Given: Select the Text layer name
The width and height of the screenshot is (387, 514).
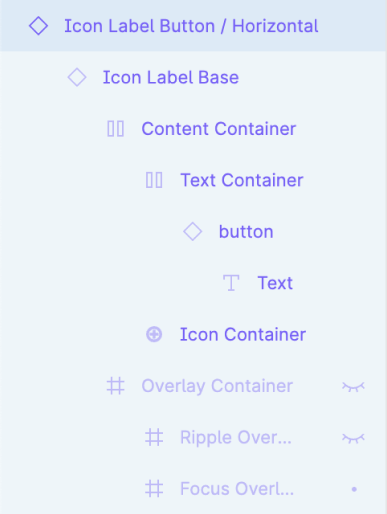Looking at the screenshot, I should [x=275, y=283].
